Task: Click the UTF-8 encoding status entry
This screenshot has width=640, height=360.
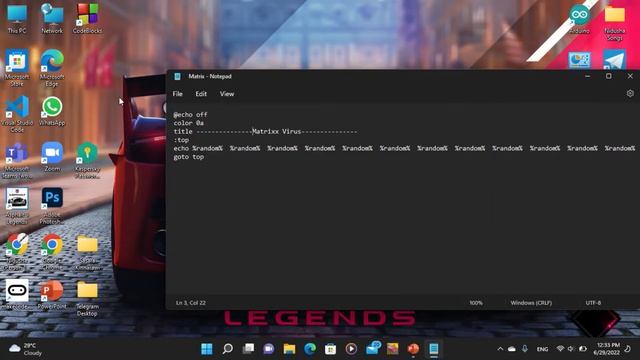Action: click(x=593, y=303)
